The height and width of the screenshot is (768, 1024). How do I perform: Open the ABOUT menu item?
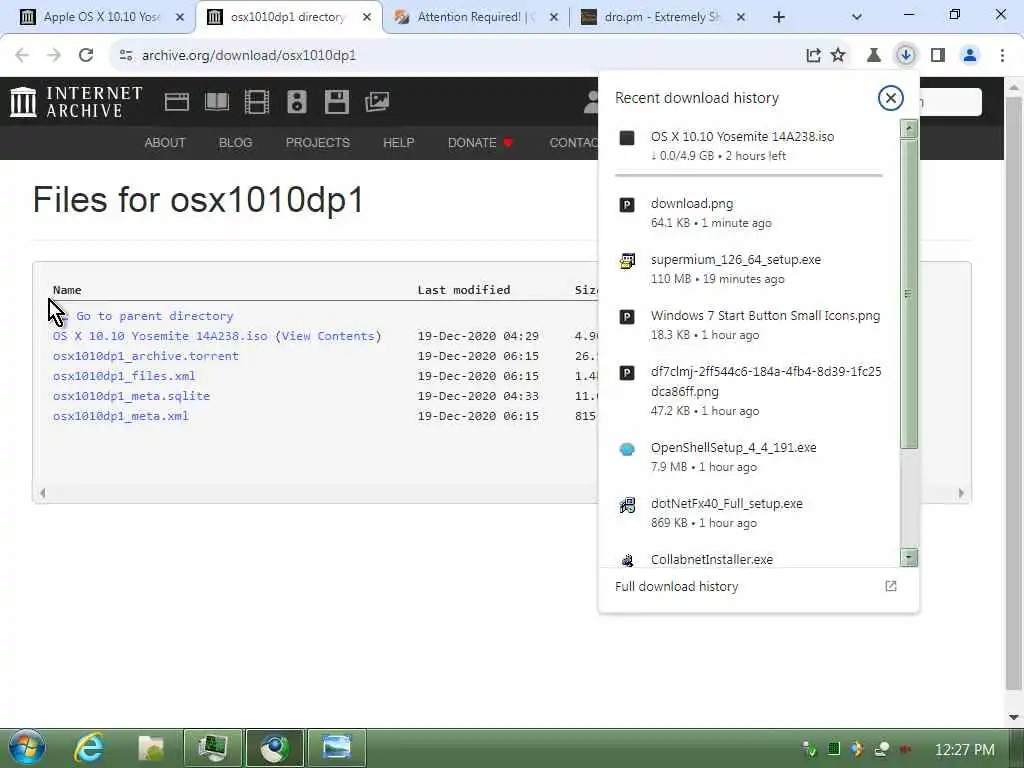165,142
